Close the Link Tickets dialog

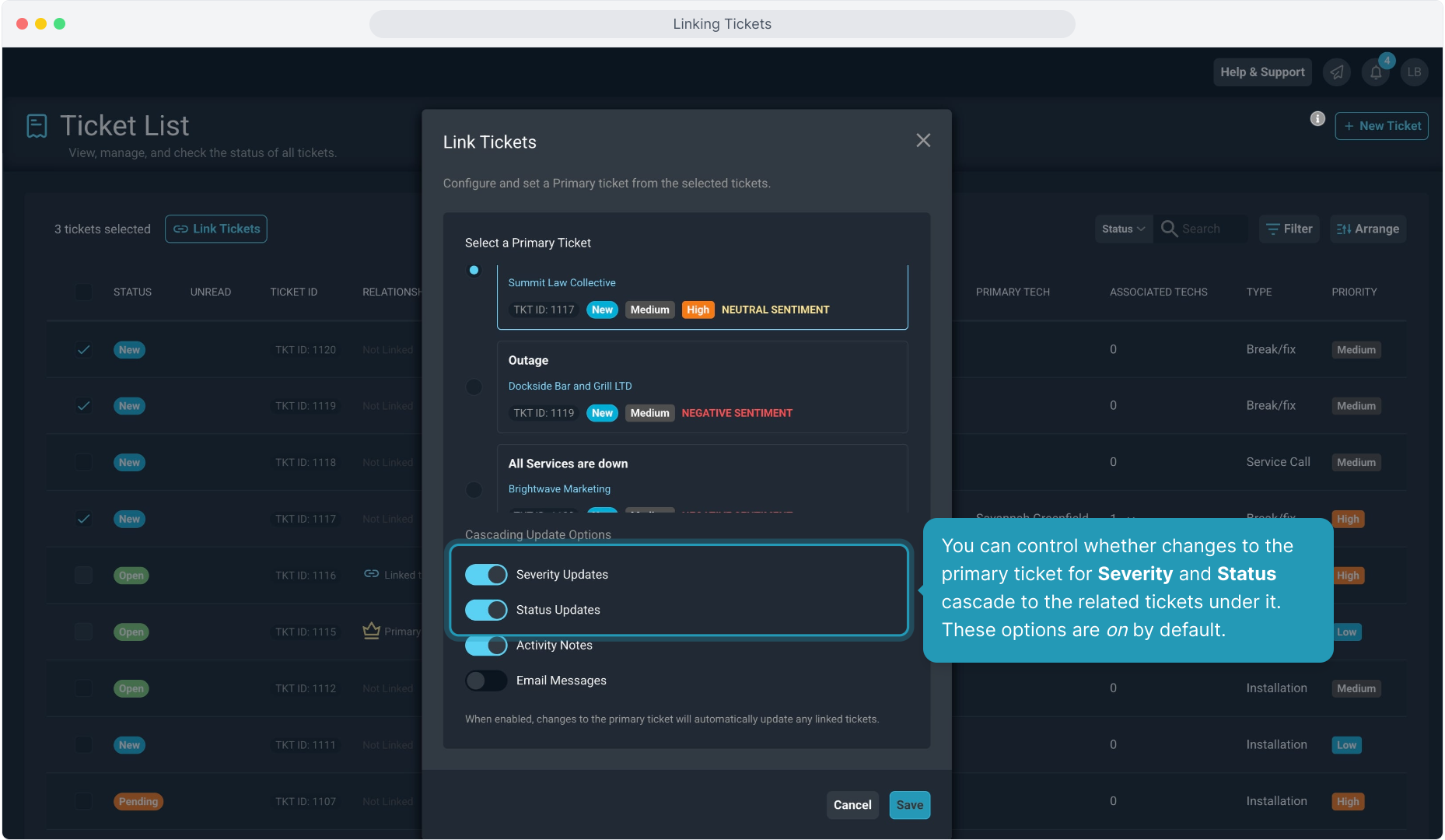[x=922, y=141]
